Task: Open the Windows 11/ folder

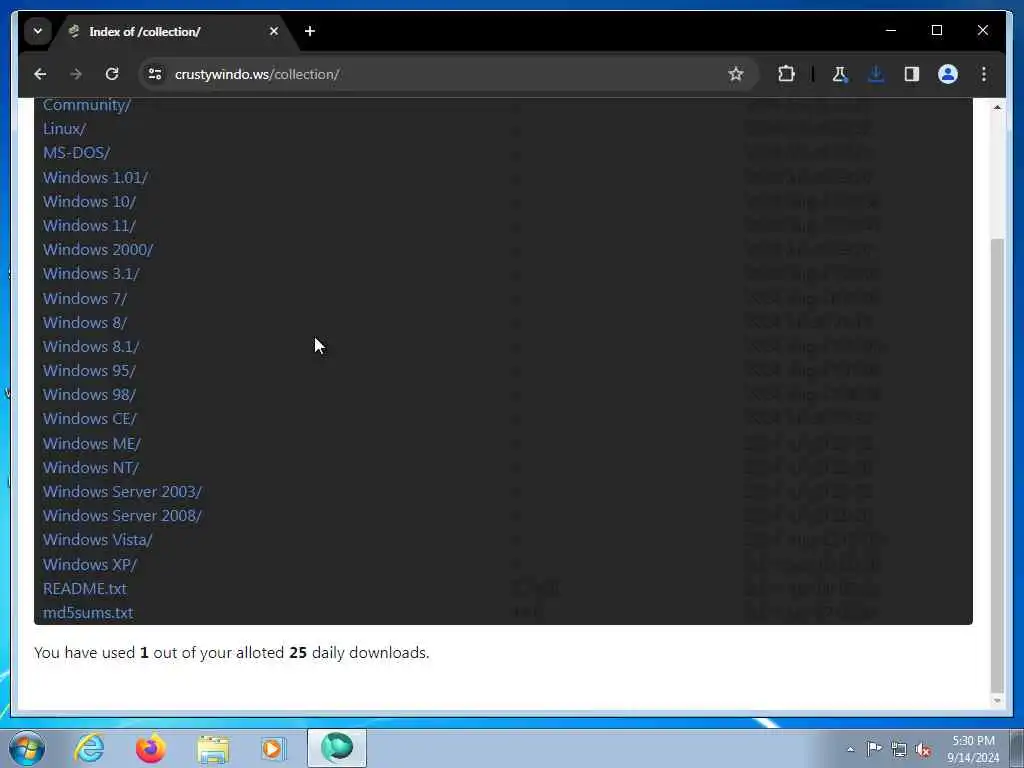Action: [x=89, y=225]
